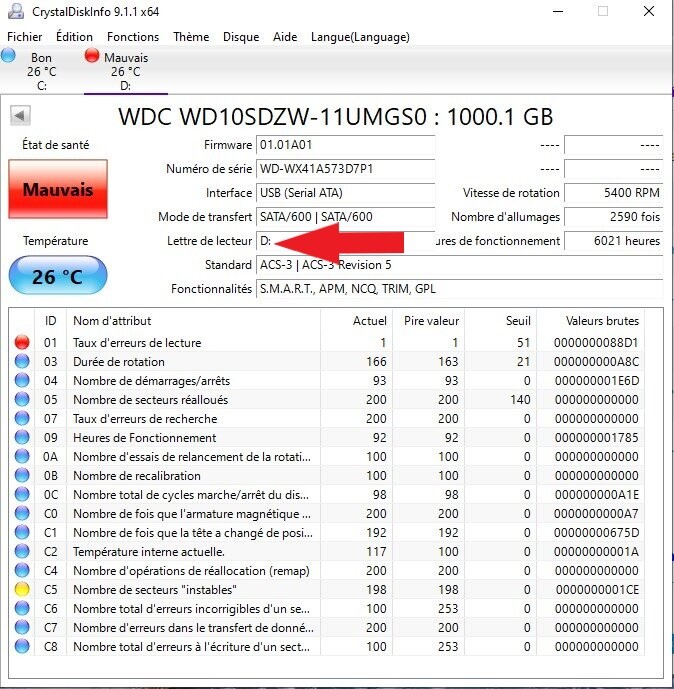Image resolution: width=674 pixels, height=689 pixels.
Task: Click the Seuil column header
Action: pyautogui.click(x=500, y=321)
